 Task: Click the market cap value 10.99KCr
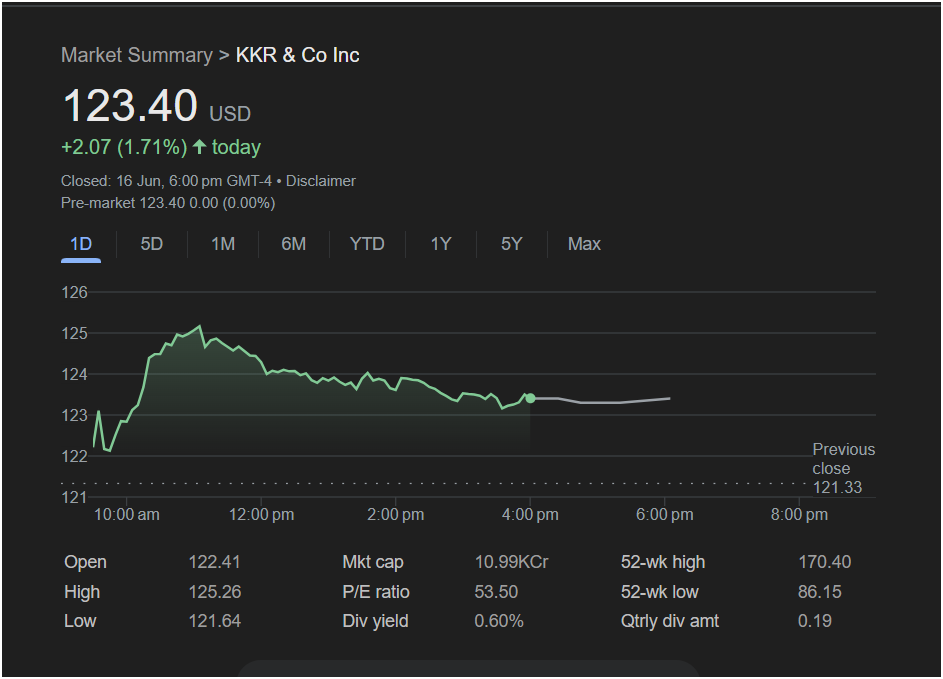click(x=511, y=562)
